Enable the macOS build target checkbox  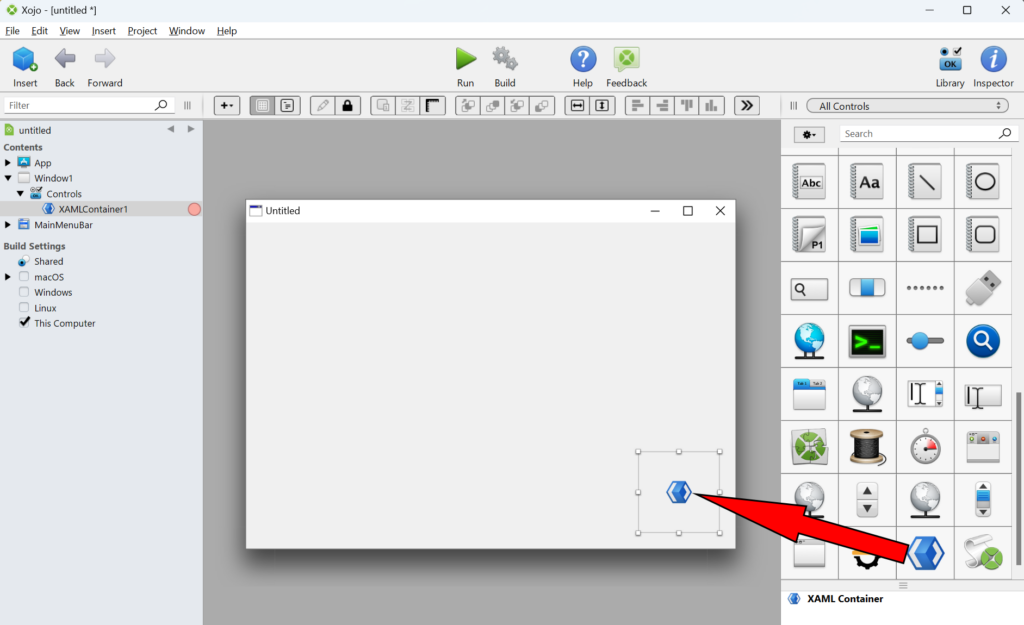[x=24, y=276]
